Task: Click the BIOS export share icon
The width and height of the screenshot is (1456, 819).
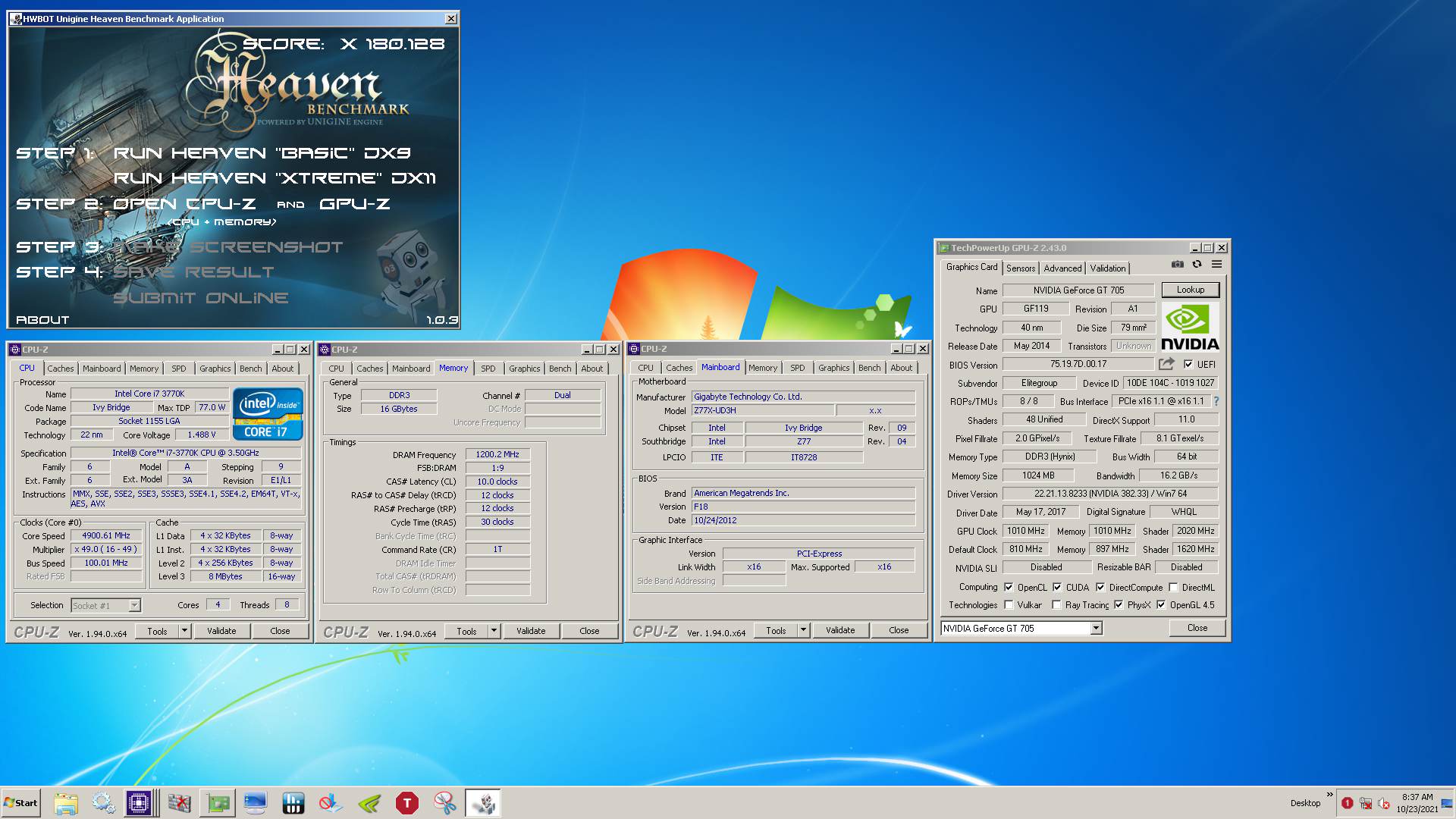Action: (x=1166, y=364)
